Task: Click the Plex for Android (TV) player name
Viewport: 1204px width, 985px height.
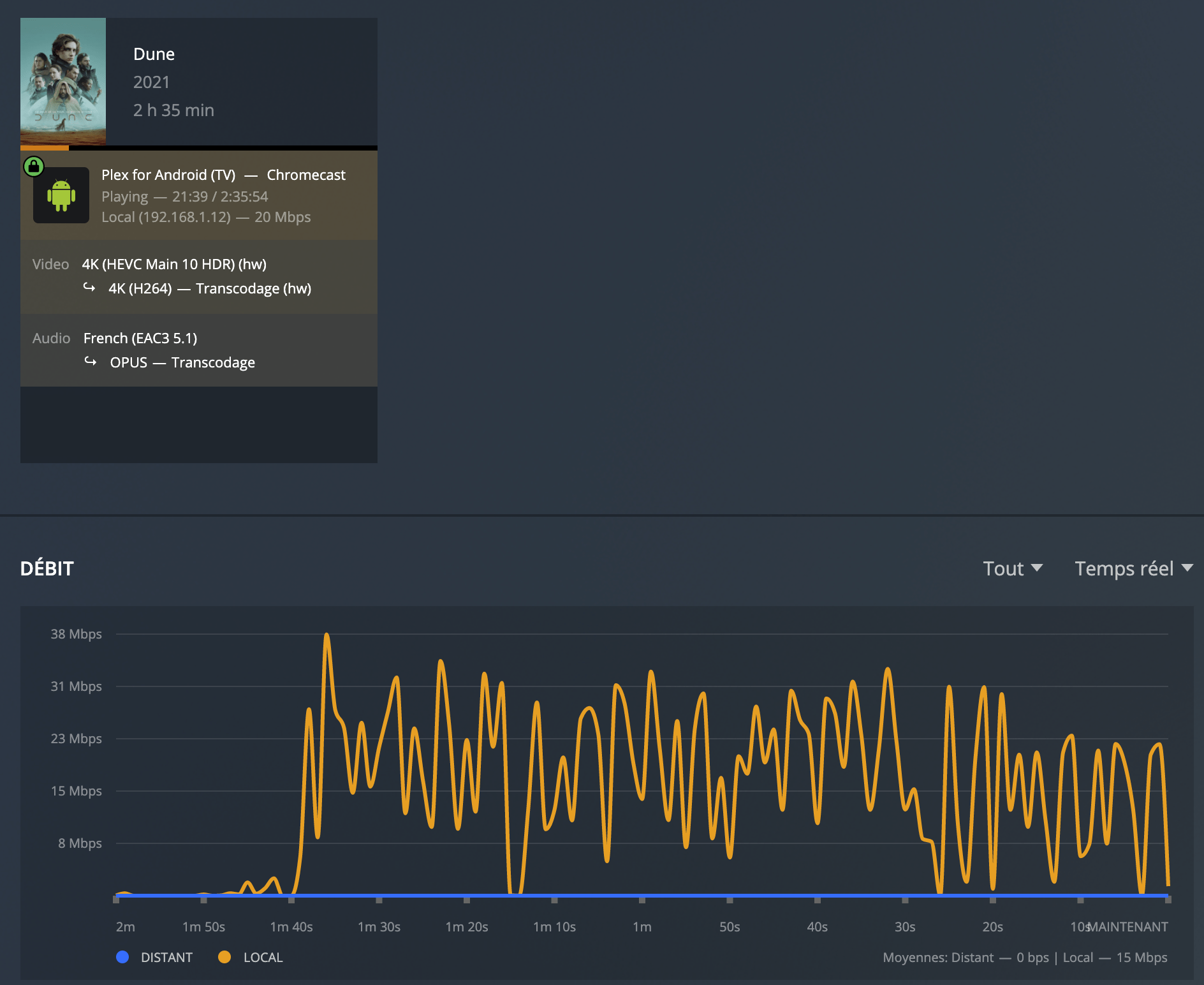Action: [x=168, y=175]
